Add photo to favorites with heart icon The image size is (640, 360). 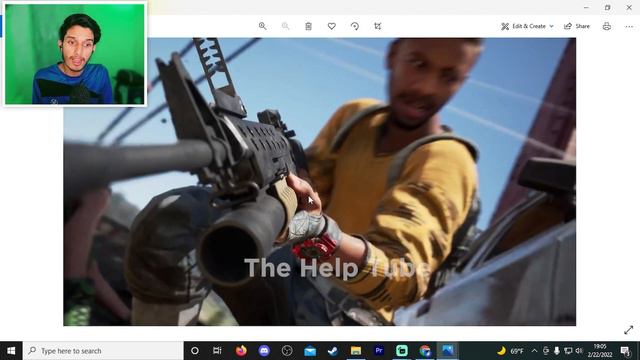331,26
